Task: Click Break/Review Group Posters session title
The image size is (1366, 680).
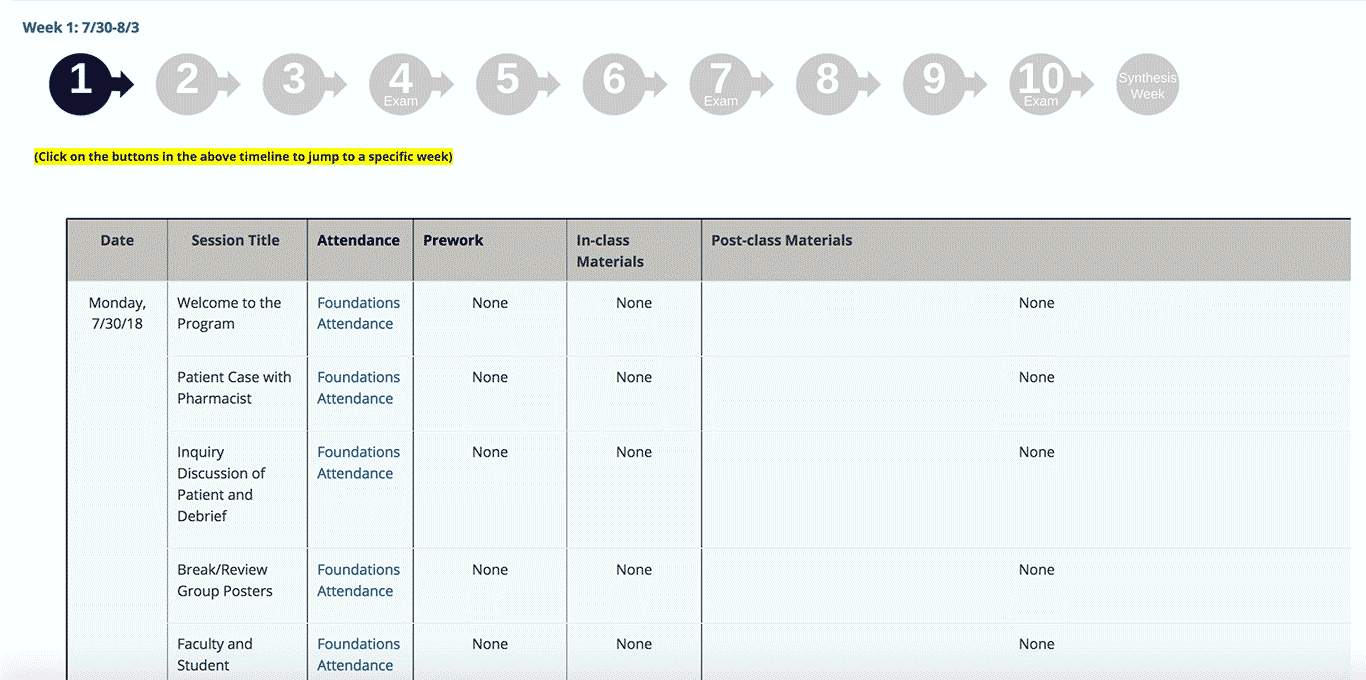Action: (x=225, y=580)
